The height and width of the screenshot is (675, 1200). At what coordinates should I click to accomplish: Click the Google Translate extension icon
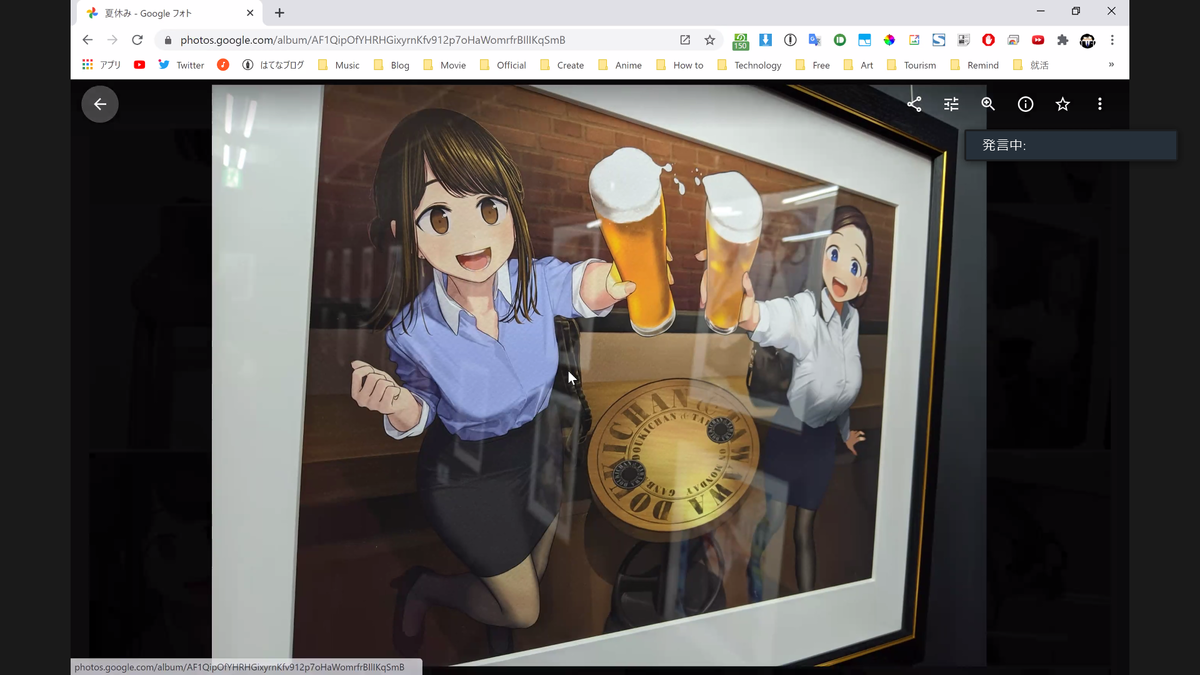(x=815, y=40)
